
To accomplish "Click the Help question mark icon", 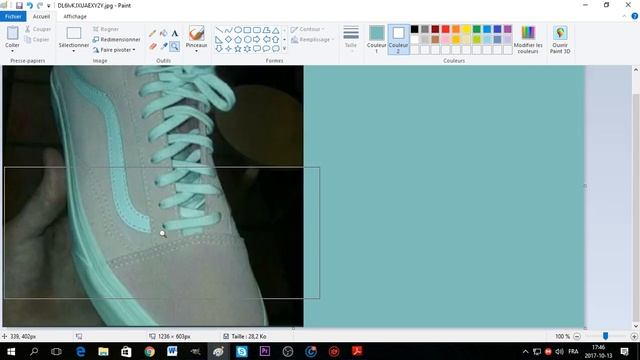I will click(x=635, y=16).
